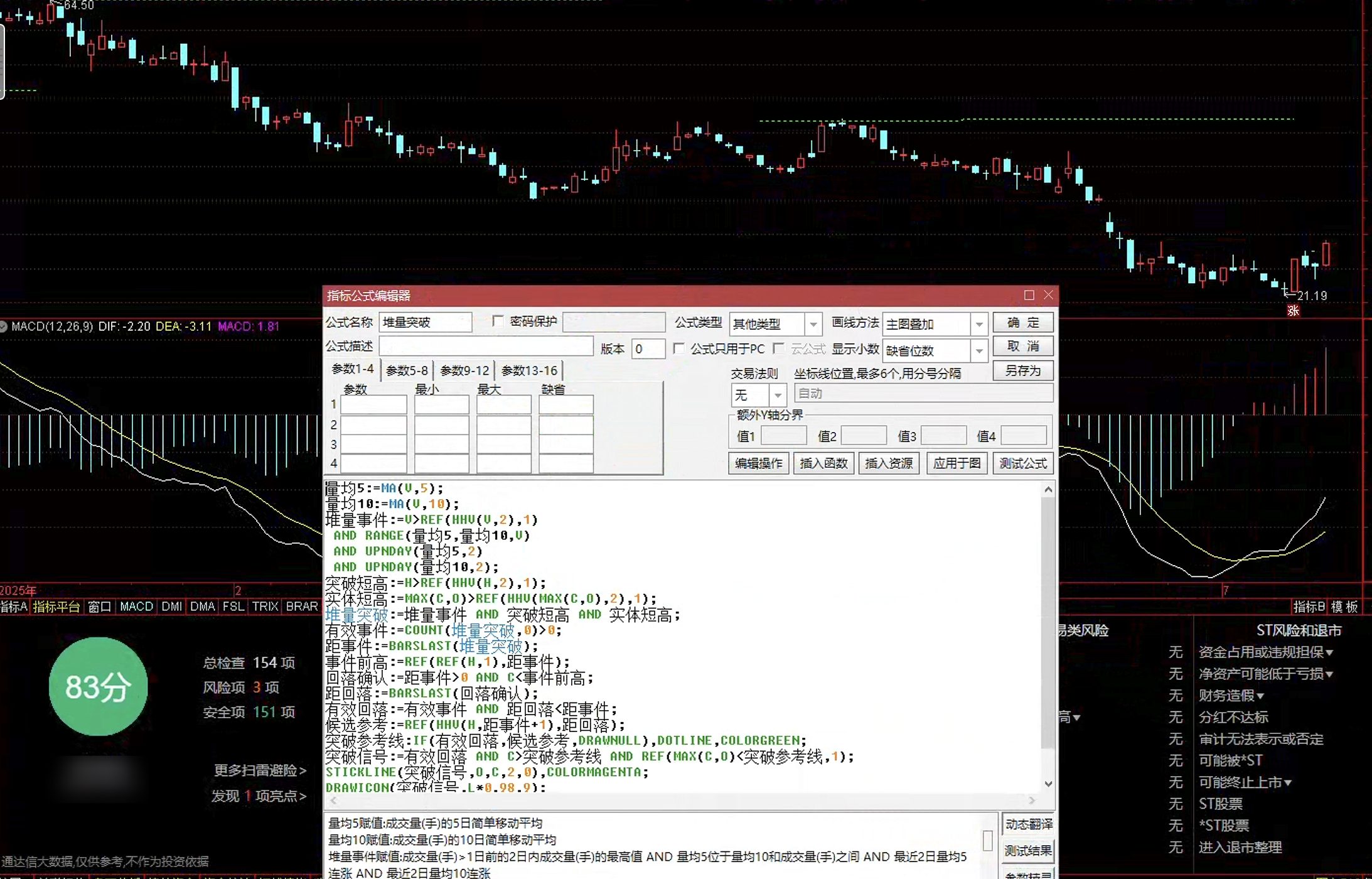This screenshot has width=1372, height=879.
Task: Focus the parameter 1 name cell
Action: pos(373,404)
